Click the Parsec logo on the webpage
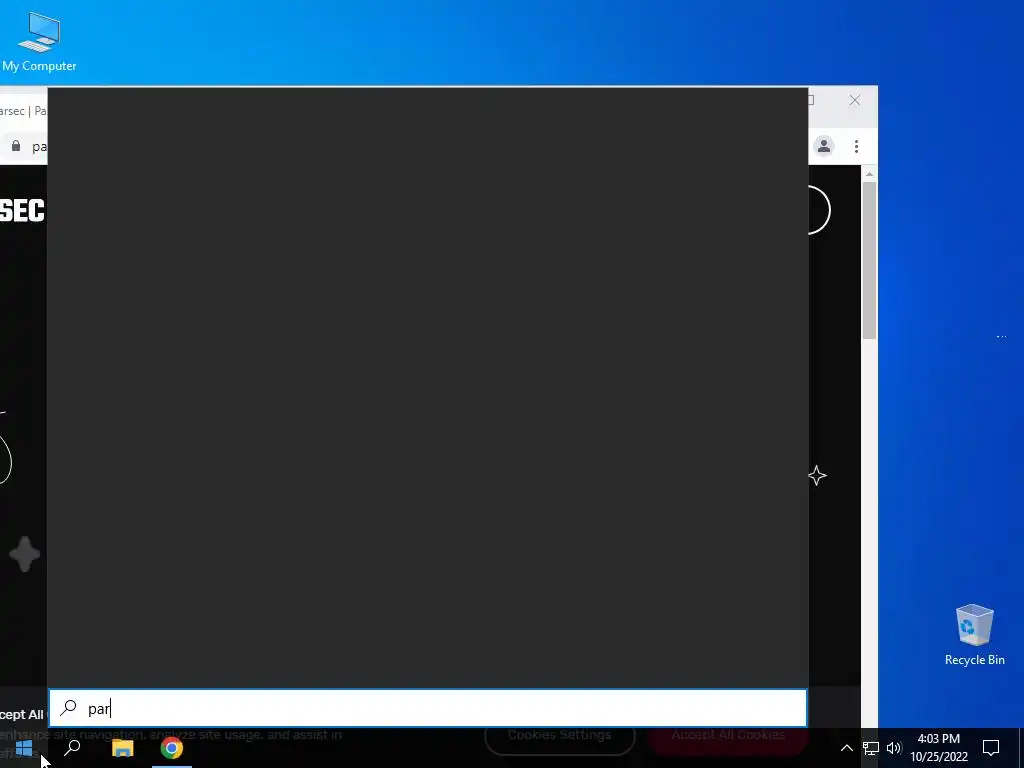Viewport: 1024px width, 768px height. pos(22,210)
